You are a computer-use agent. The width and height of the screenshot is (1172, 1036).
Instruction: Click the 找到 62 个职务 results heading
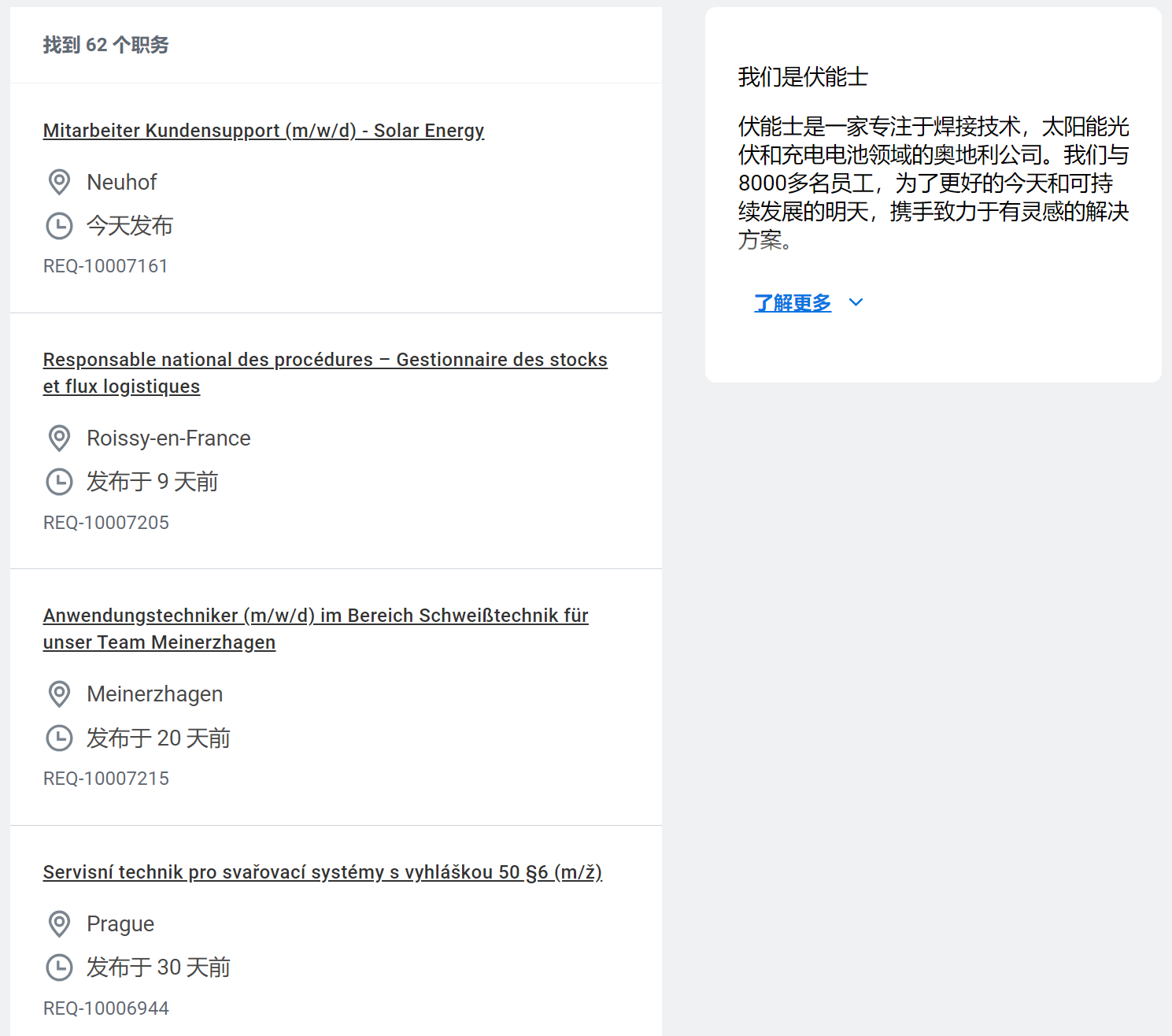click(106, 45)
